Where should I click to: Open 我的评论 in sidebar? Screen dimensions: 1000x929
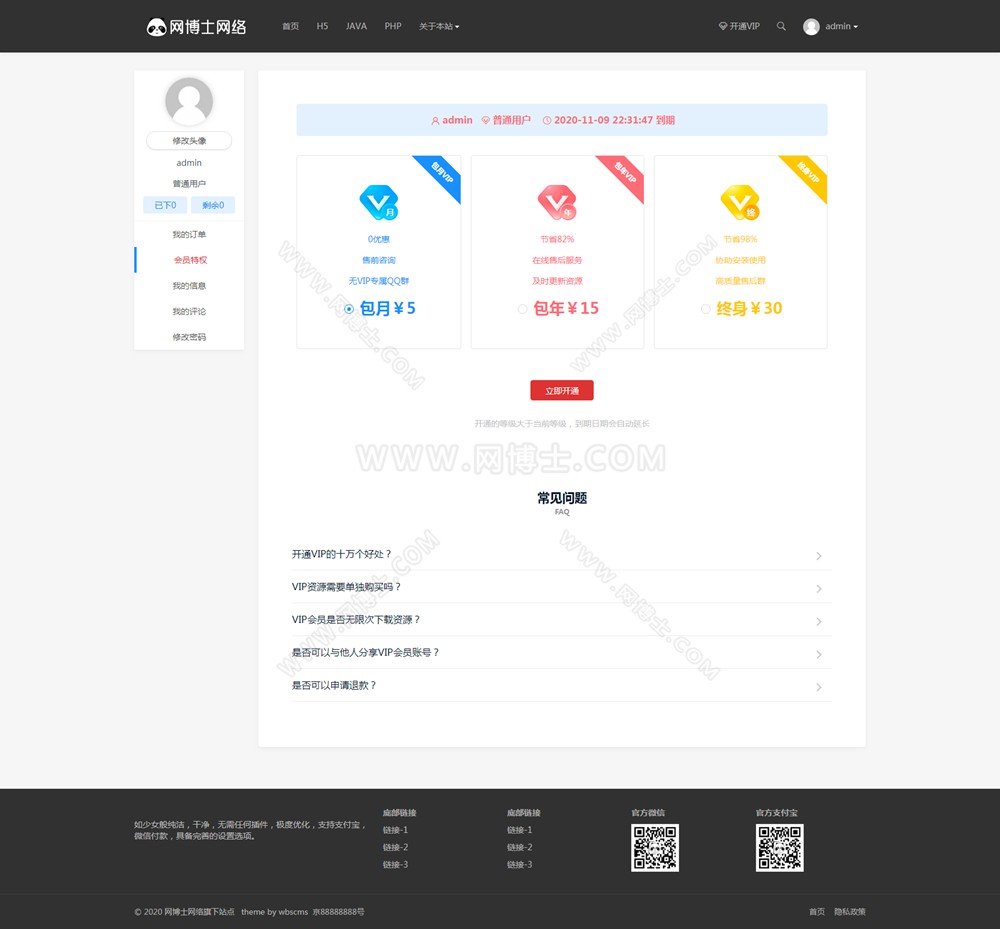tap(189, 311)
